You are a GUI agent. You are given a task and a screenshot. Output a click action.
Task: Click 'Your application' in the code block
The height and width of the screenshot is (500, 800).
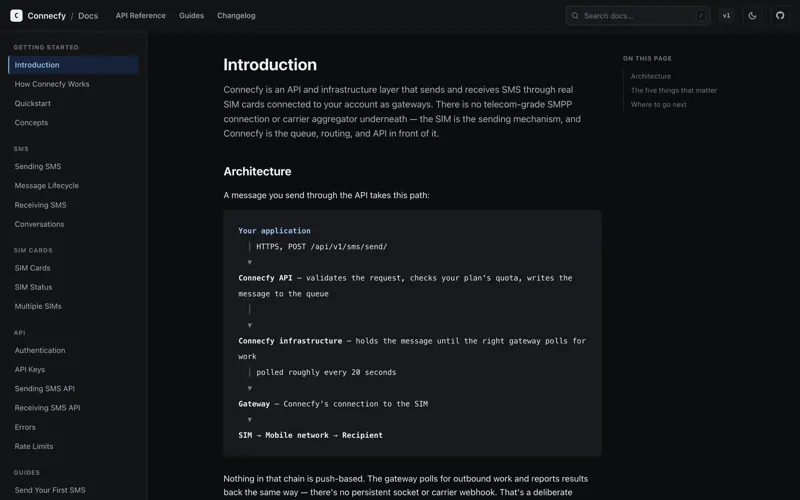click(x=274, y=231)
